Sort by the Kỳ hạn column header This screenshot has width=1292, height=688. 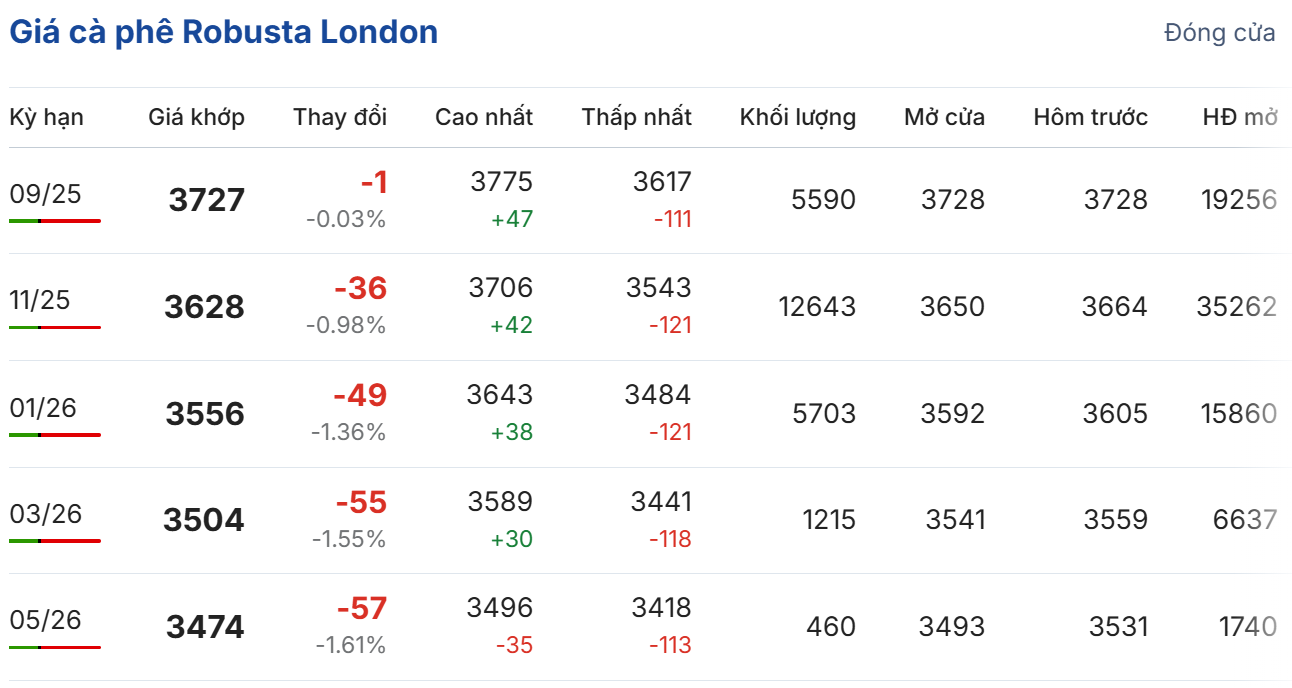pos(47,117)
